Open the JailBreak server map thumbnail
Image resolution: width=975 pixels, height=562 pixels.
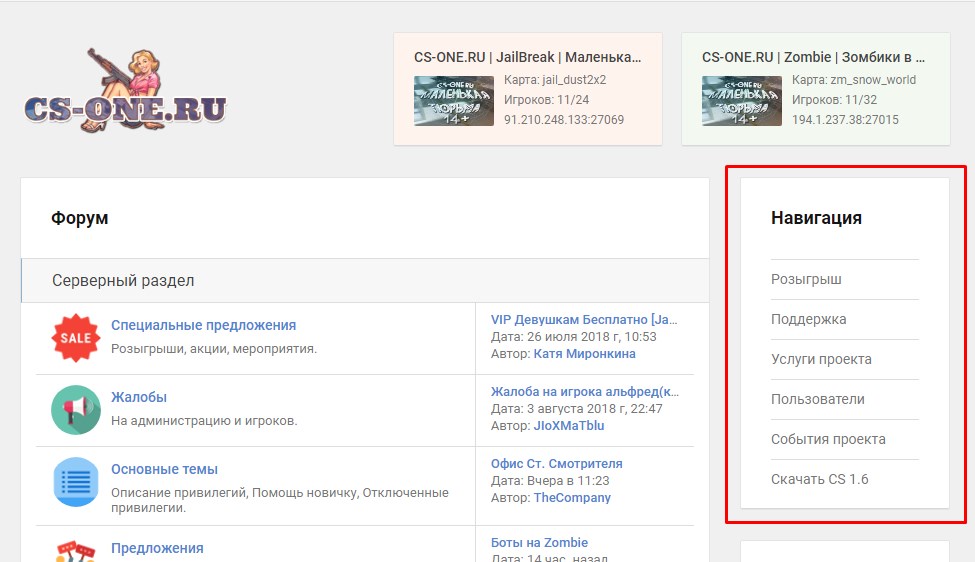[x=454, y=101]
